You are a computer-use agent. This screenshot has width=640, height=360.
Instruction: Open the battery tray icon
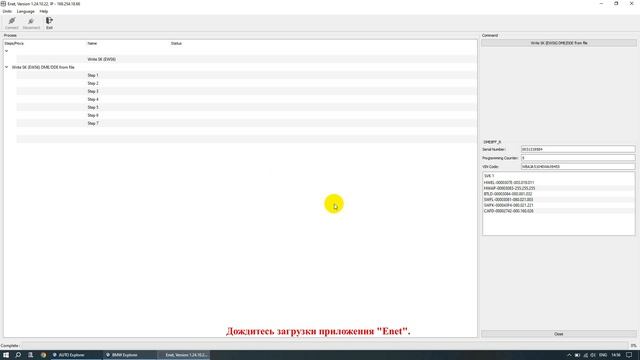coord(577,355)
